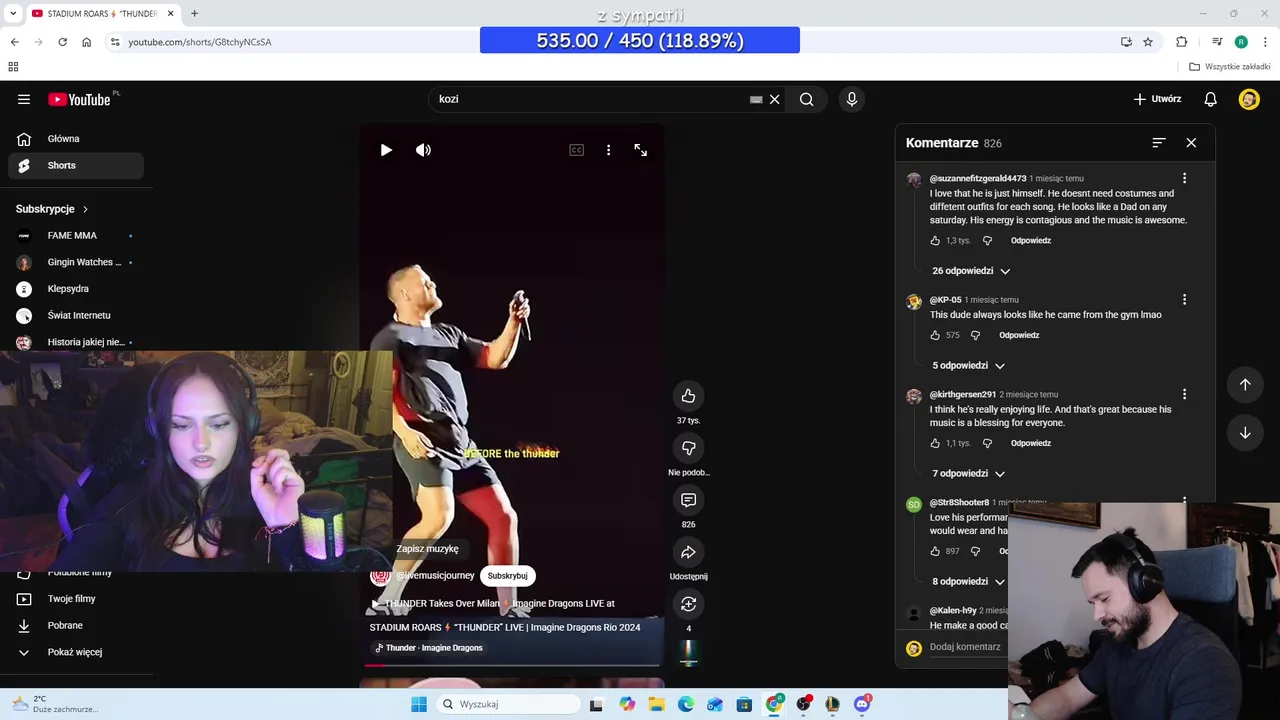Expand 26 odpowiedzi replies
The width and height of the screenshot is (1280, 720).
point(971,271)
